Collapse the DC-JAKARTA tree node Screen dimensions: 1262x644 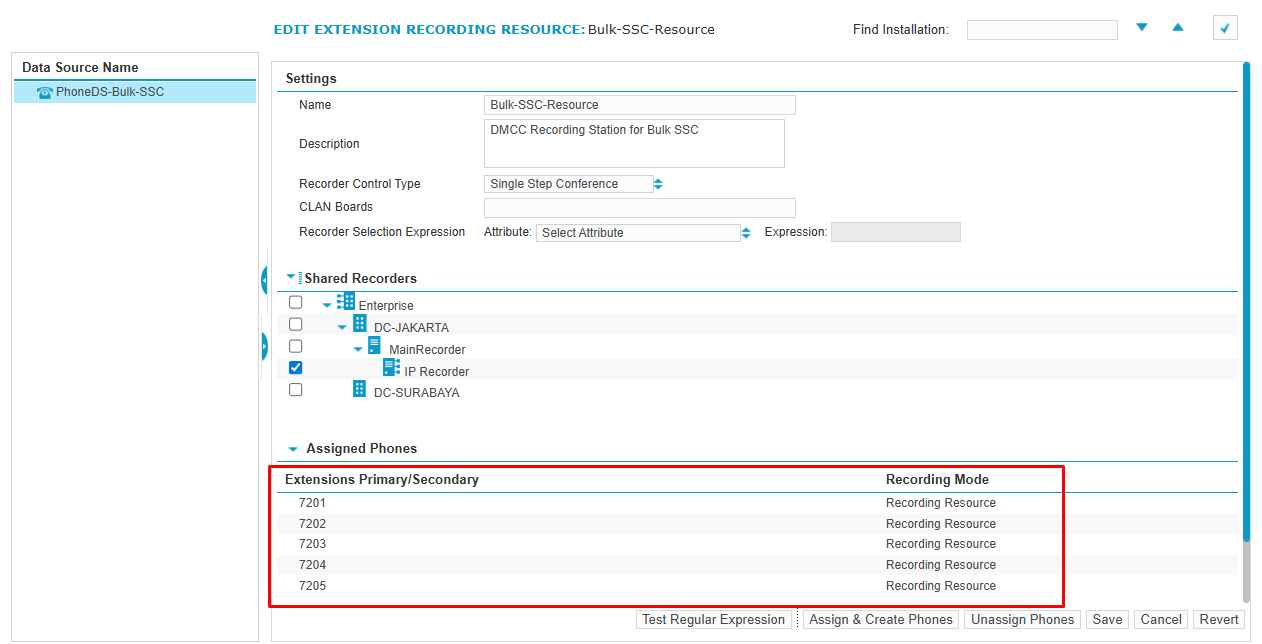pos(342,328)
